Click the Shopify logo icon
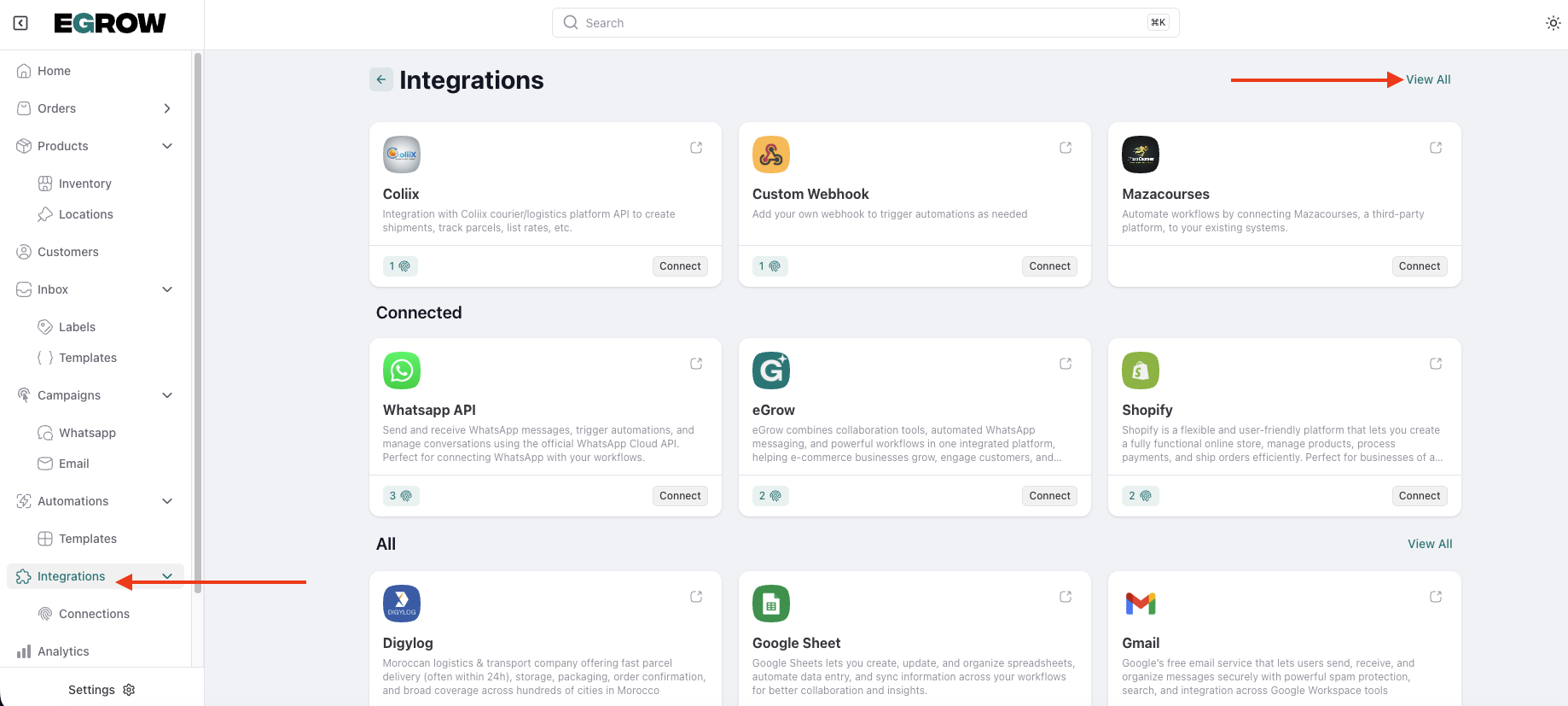This screenshot has width=1568, height=706. (x=1140, y=371)
